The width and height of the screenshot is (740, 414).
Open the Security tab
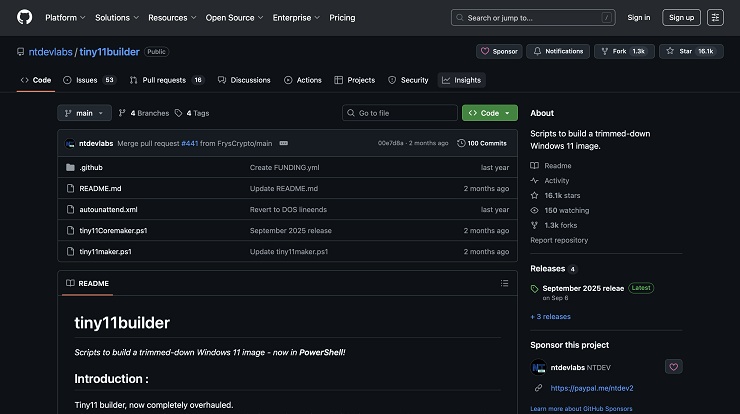[408, 80]
